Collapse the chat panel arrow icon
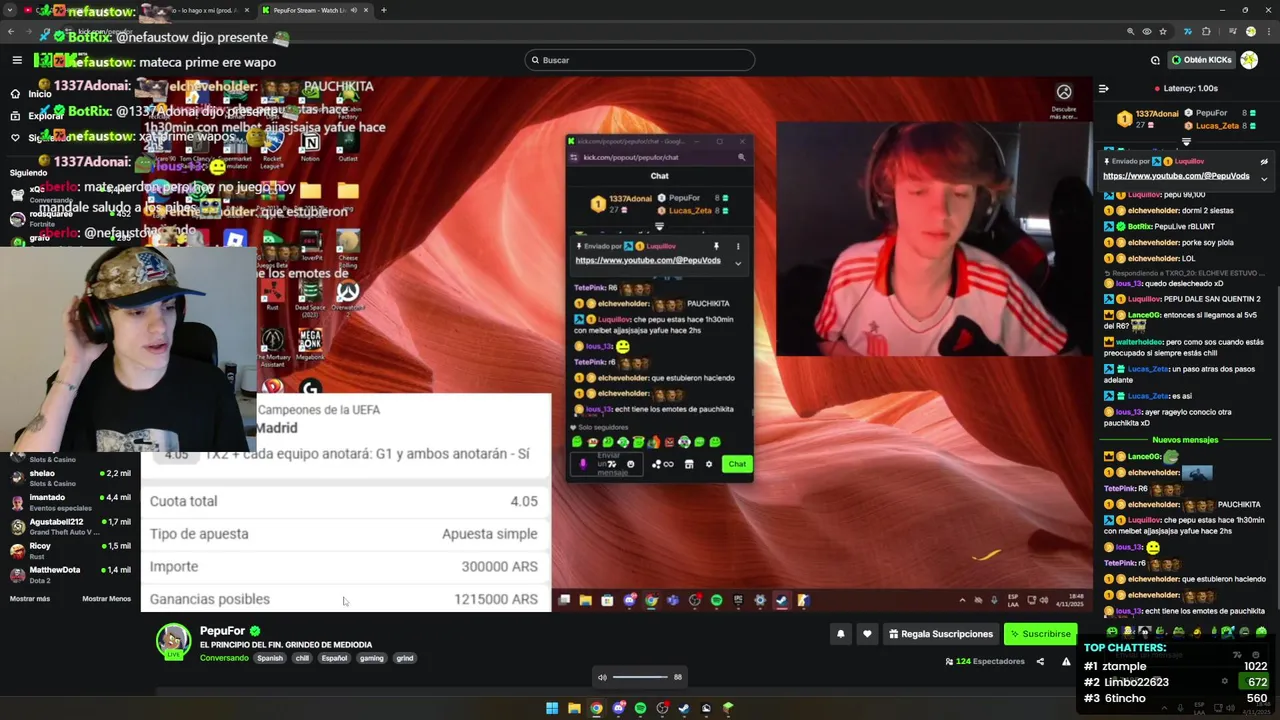Image resolution: width=1280 pixels, height=720 pixels. [1104, 88]
